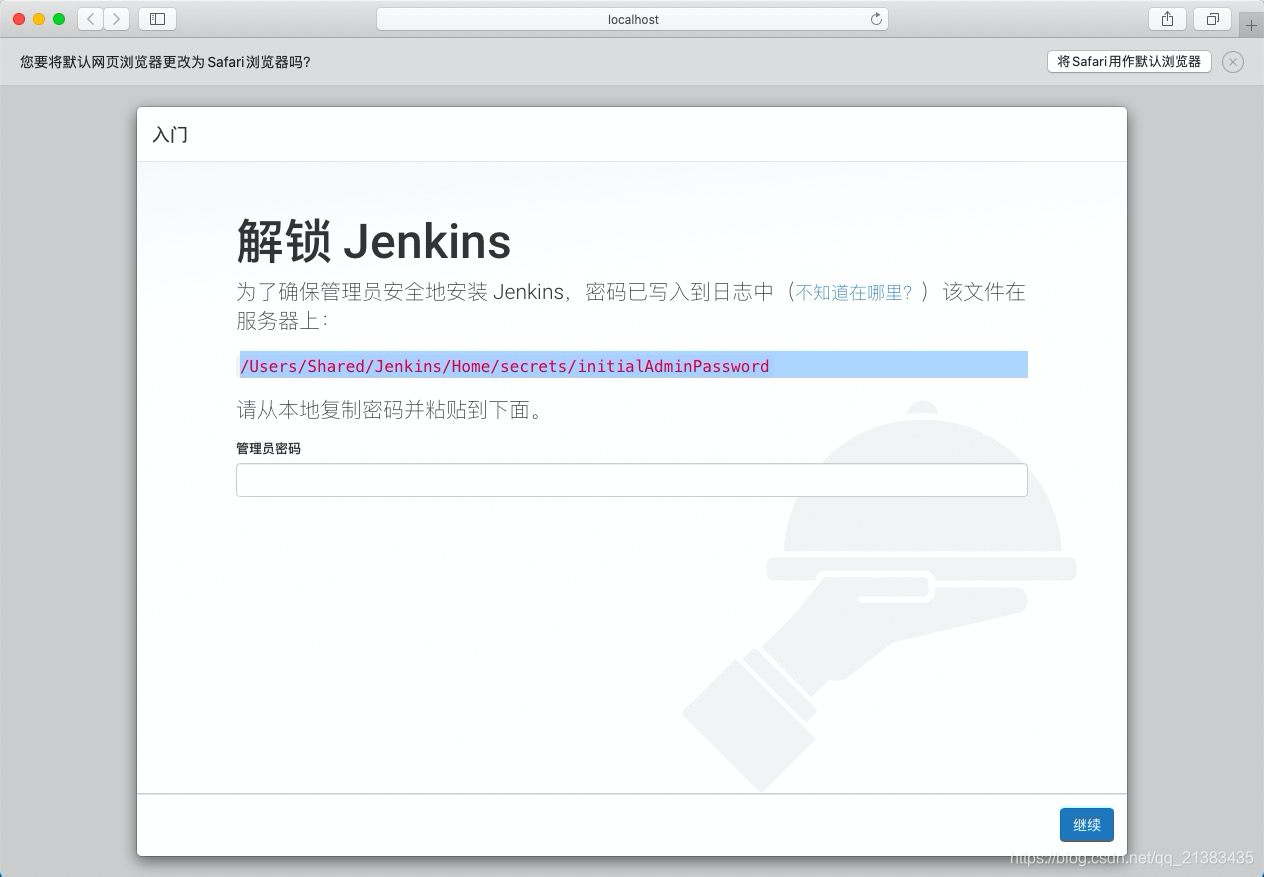Click the 管理员密码 label
This screenshot has height=877, width=1264.
268,448
